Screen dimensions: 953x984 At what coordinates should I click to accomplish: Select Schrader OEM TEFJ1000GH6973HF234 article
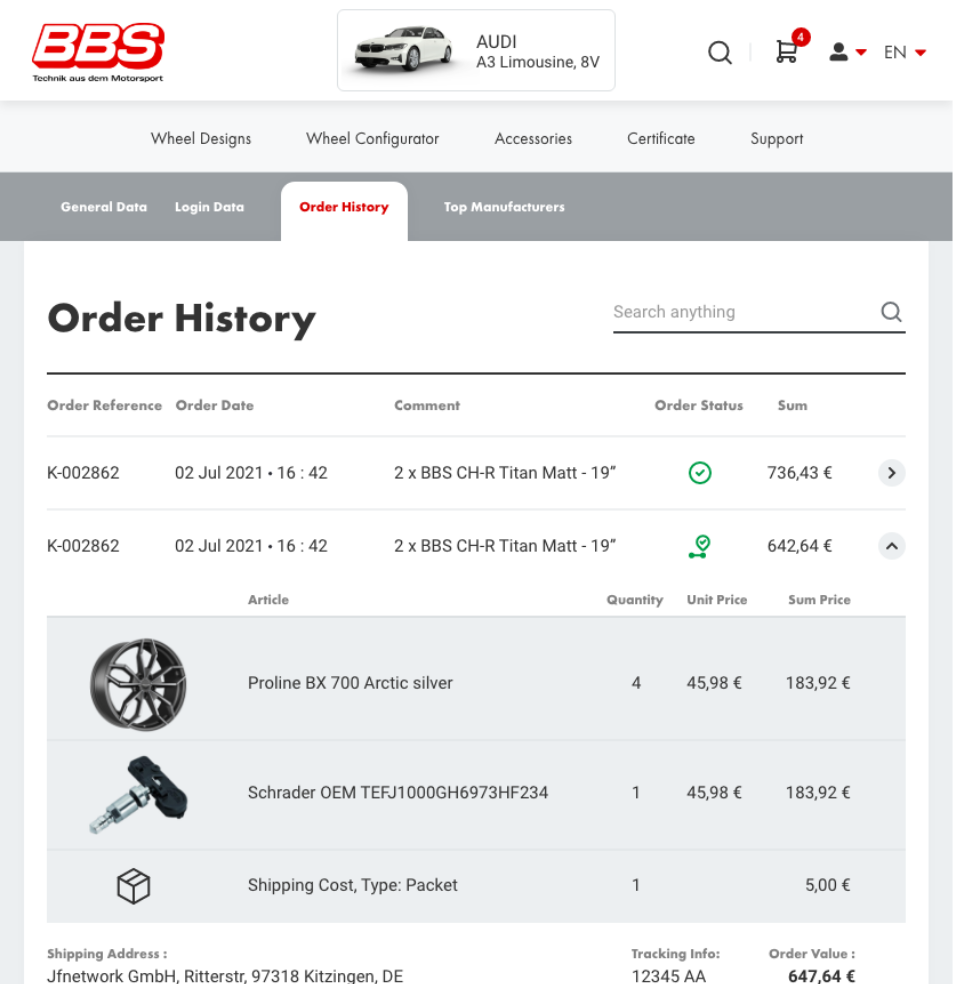point(398,793)
